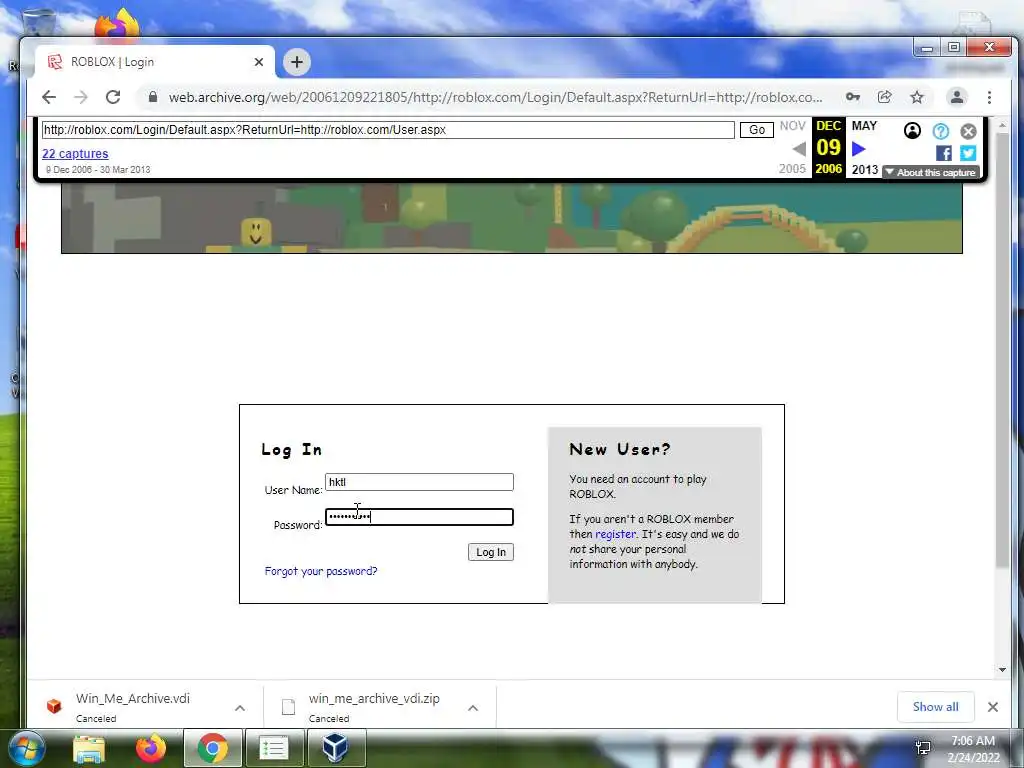Viewport: 1024px width, 768px height.
Task: Open Wayback help question icon
Action: [940, 131]
